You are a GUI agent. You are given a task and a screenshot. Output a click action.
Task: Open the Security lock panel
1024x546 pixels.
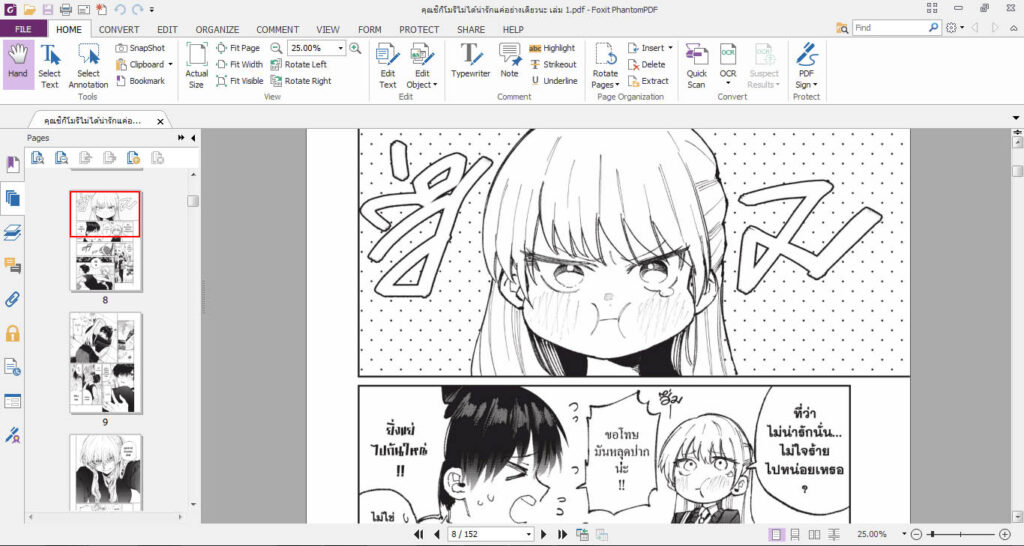point(12,334)
